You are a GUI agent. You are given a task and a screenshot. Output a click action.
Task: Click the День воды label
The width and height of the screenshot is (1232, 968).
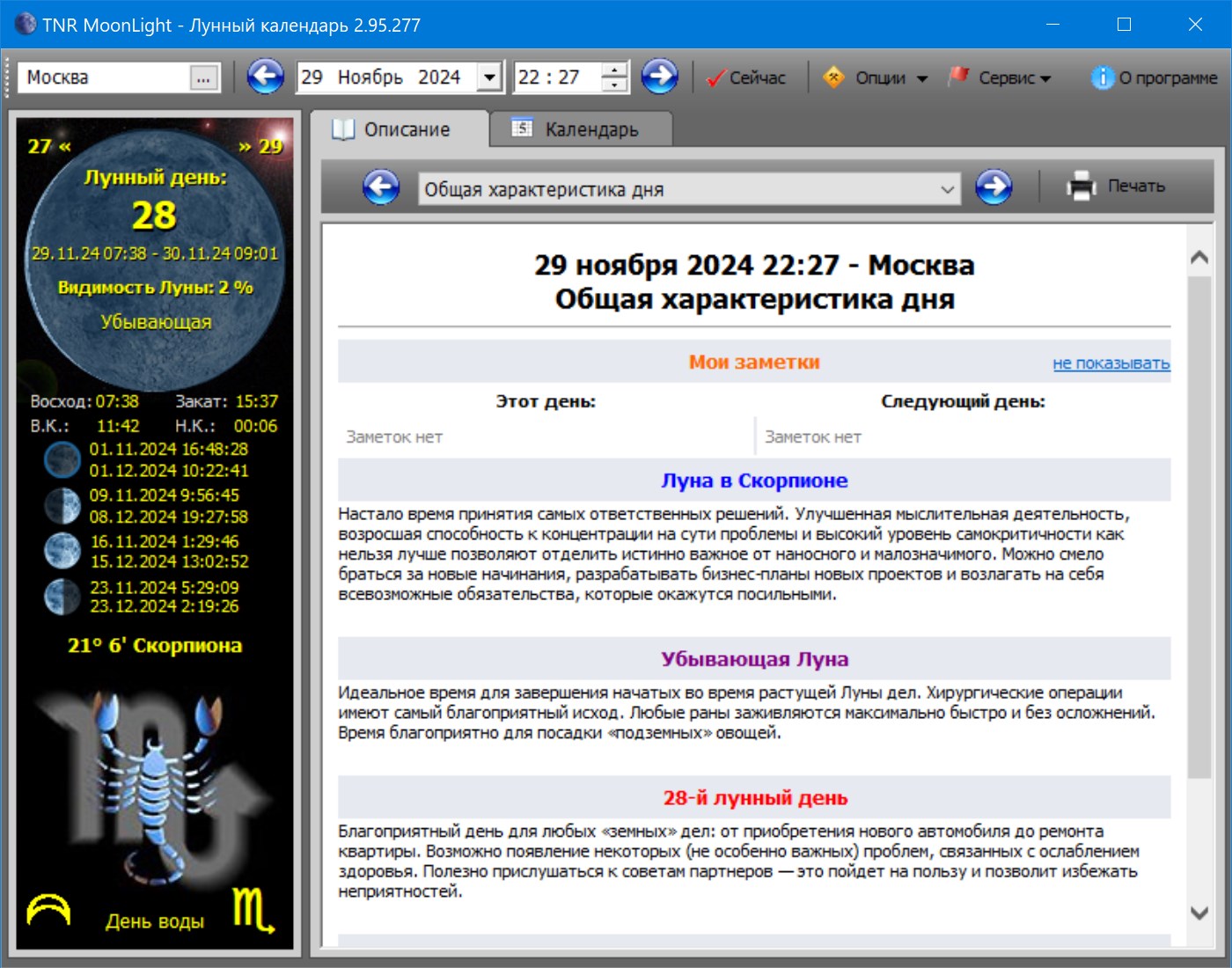click(155, 921)
